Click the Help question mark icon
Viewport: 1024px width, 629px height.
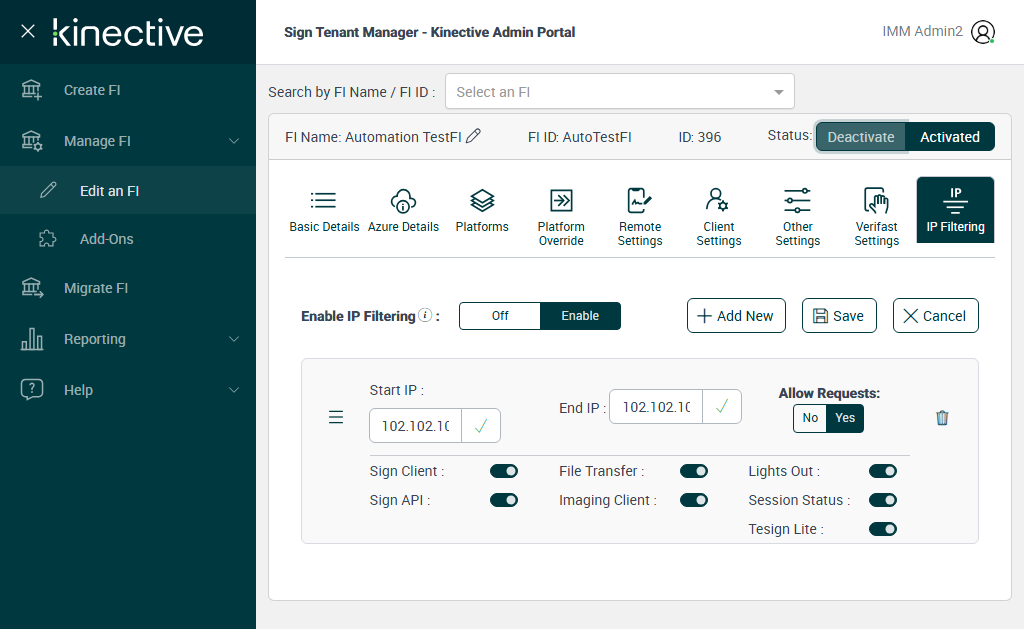pos(31,389)
